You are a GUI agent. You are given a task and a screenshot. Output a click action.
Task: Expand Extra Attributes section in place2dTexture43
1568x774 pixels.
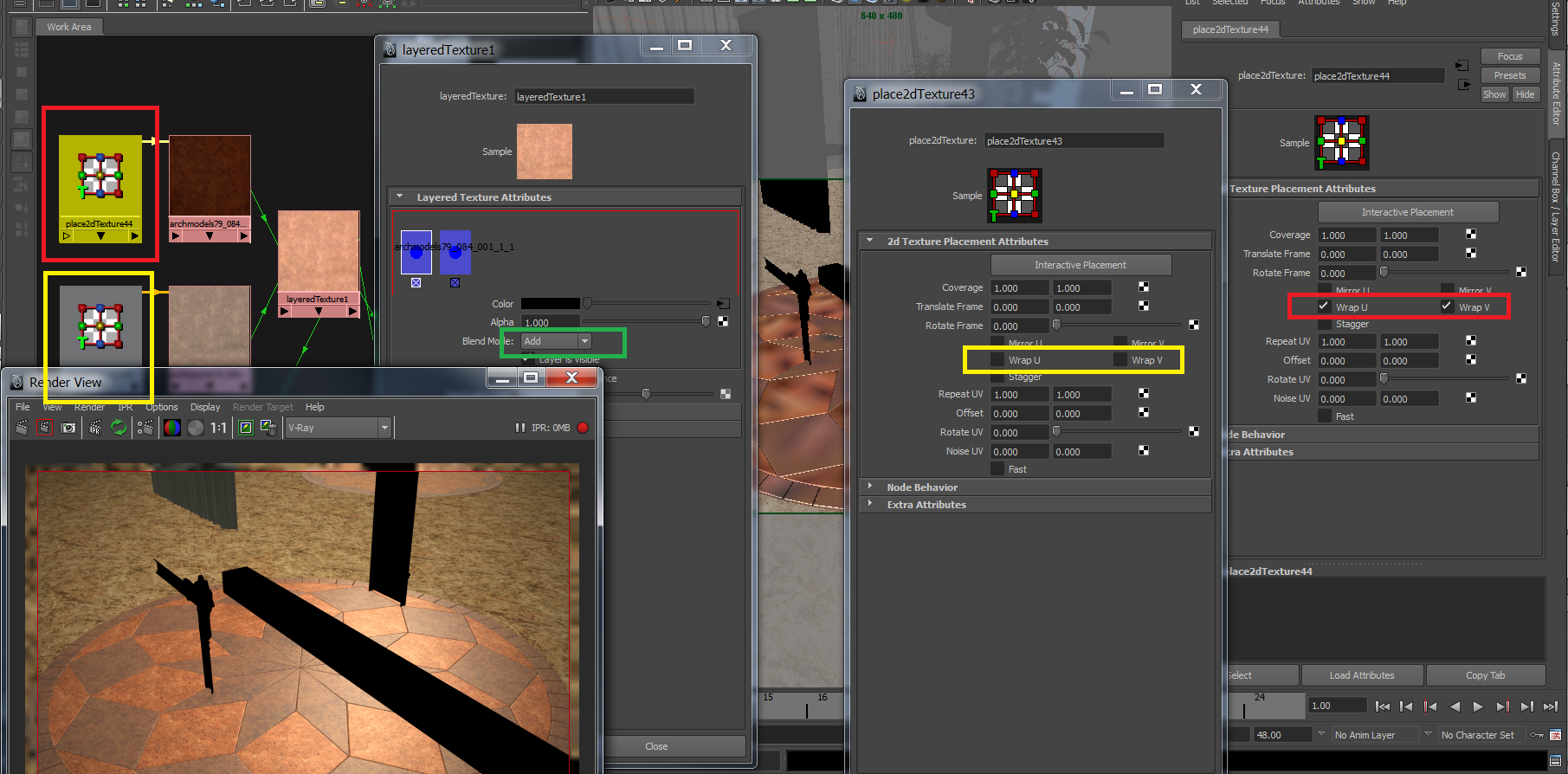(870, 504)
